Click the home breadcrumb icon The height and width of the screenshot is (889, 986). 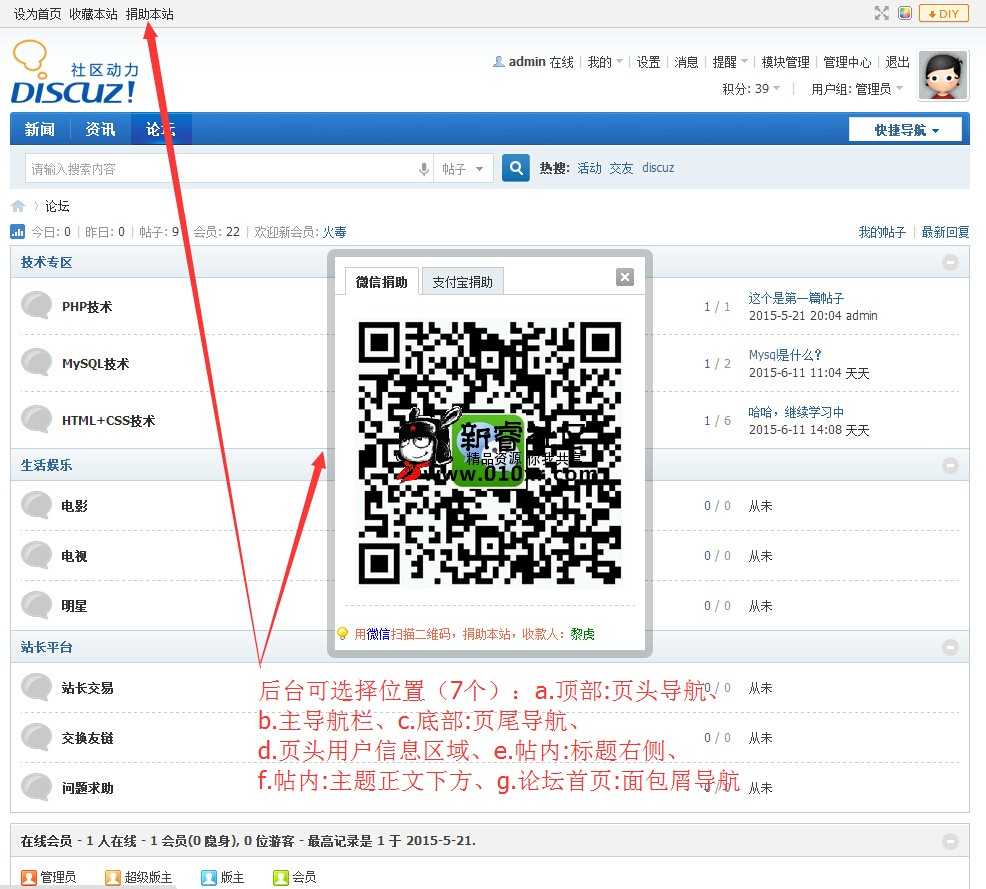pos(18,206)
